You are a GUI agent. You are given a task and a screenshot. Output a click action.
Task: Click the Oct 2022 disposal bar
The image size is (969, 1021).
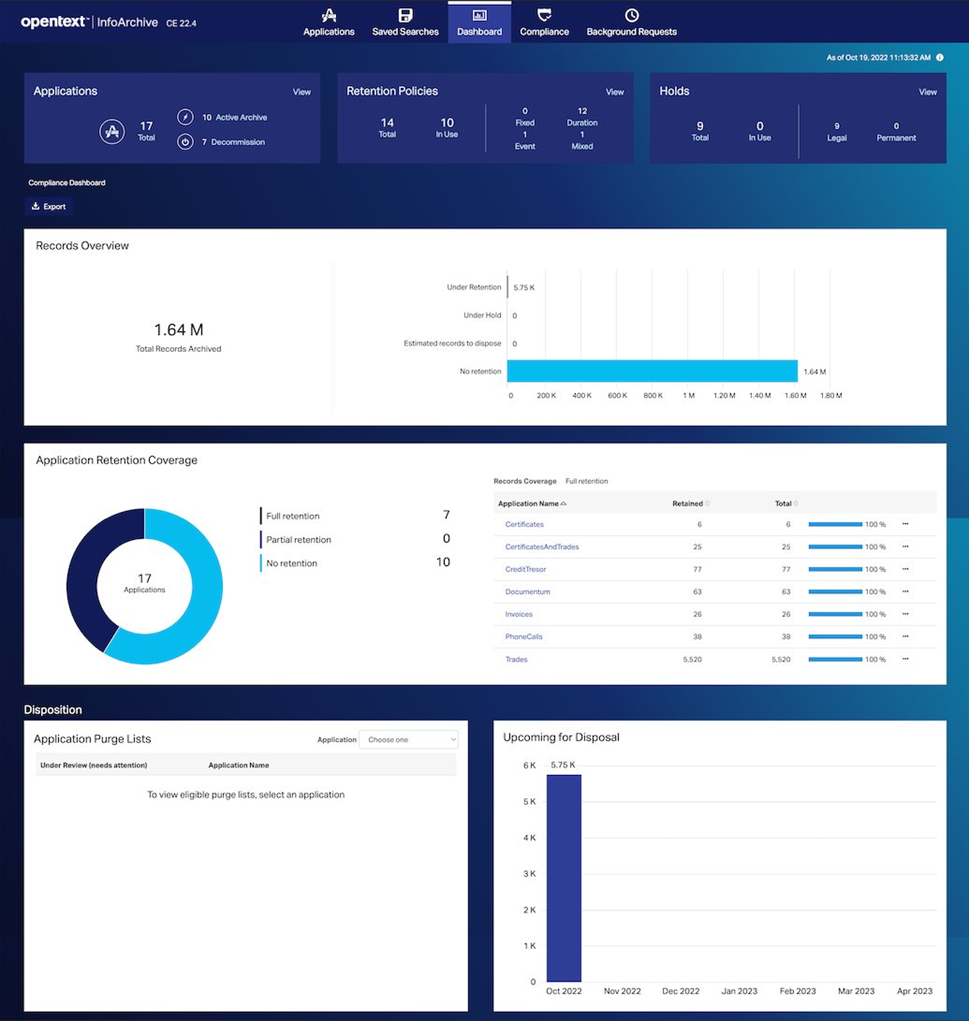(564, 878)
